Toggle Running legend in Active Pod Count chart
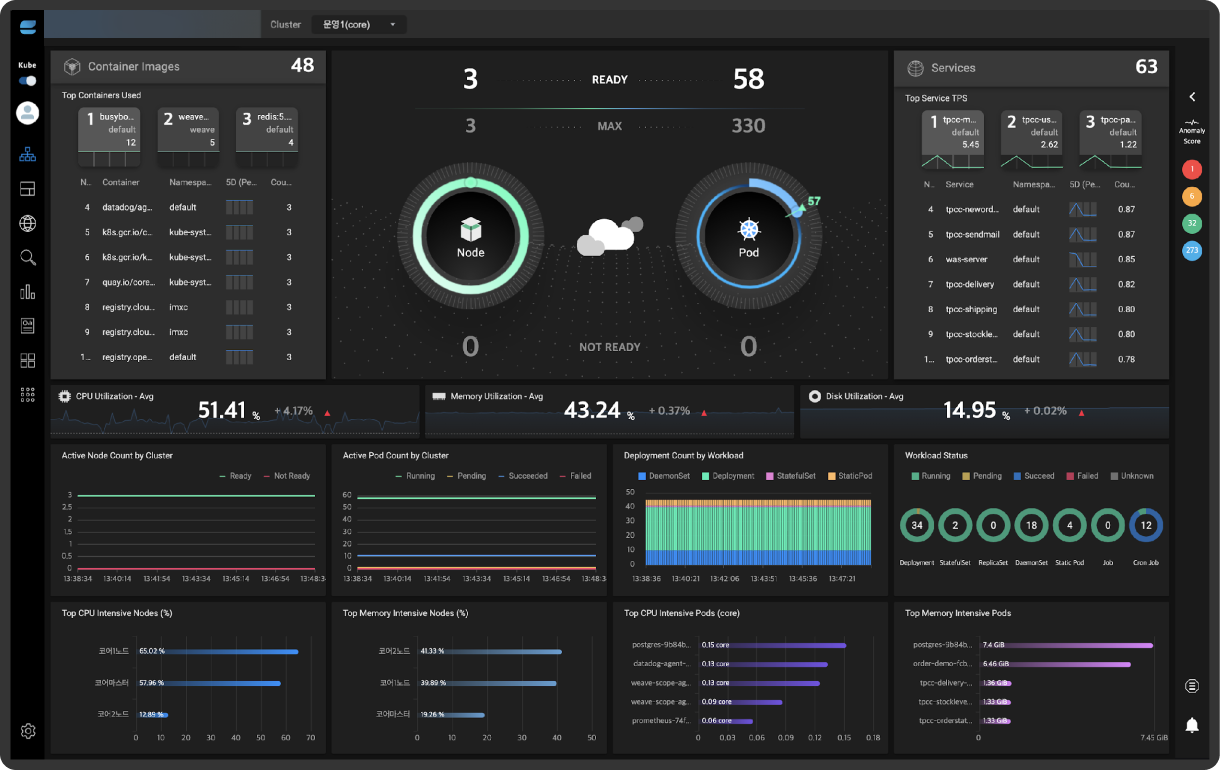The width and height of the screenshot is (1220, 770). [x=413, y=476]
